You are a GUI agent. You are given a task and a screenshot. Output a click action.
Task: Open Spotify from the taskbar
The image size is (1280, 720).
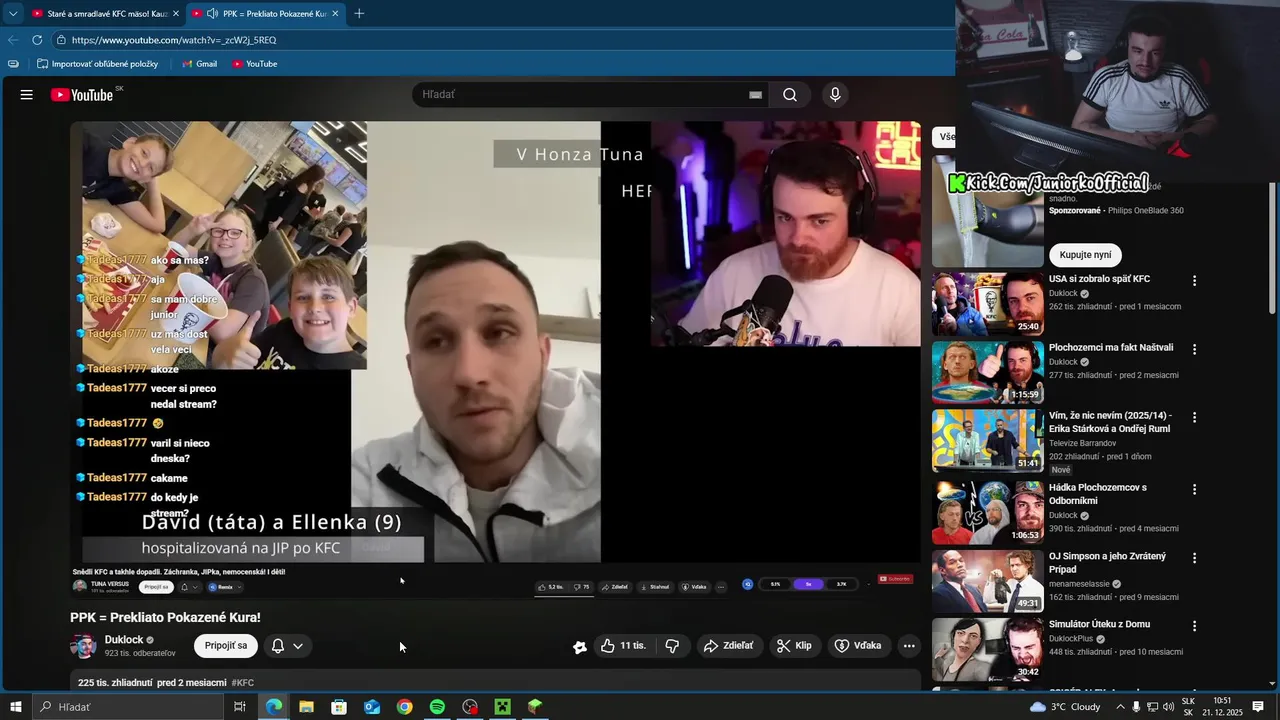point(437,707)
